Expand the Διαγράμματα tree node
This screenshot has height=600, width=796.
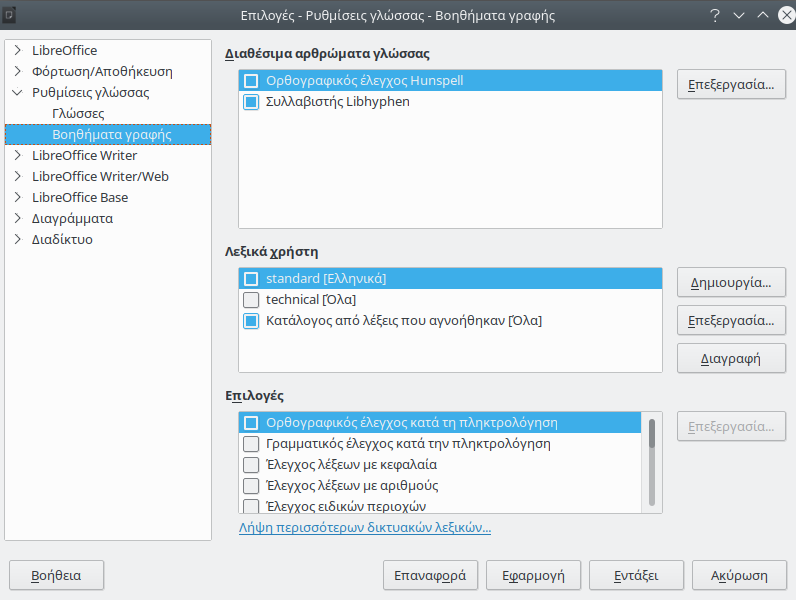click(18, 218)
